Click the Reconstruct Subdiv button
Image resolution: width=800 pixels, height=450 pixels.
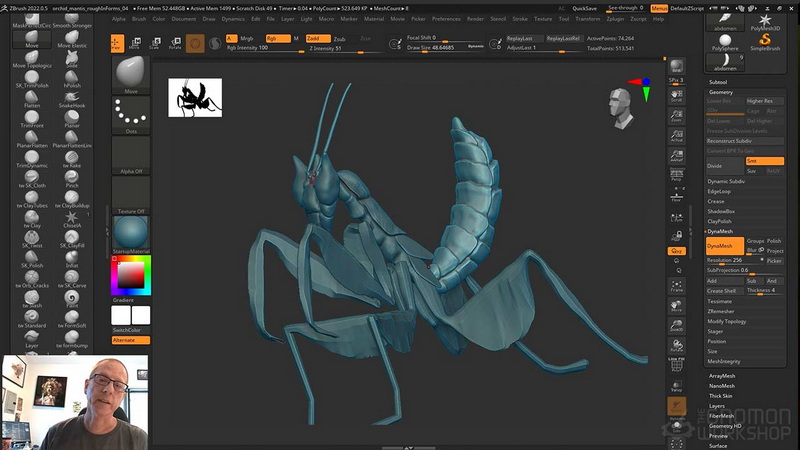[745, 141]
